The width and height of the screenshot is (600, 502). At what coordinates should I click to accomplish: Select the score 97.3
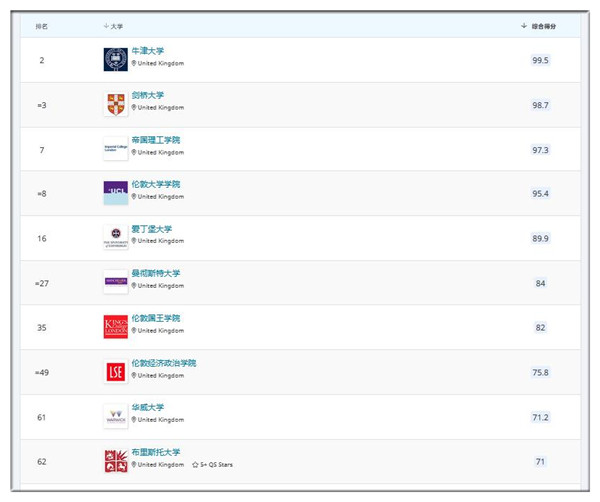pyautogui.click(x=540, y=150)
